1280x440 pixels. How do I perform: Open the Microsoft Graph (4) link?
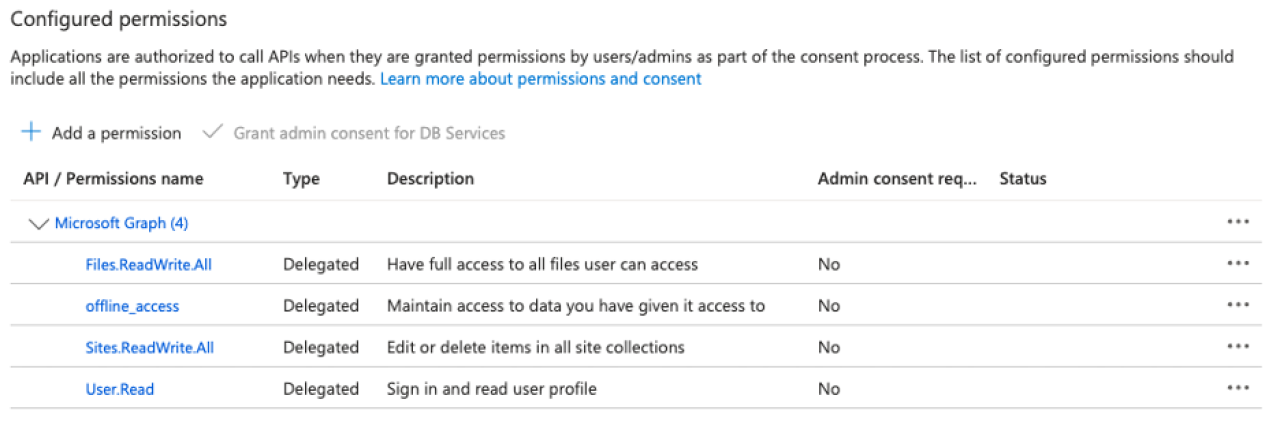tap(122, 223)
